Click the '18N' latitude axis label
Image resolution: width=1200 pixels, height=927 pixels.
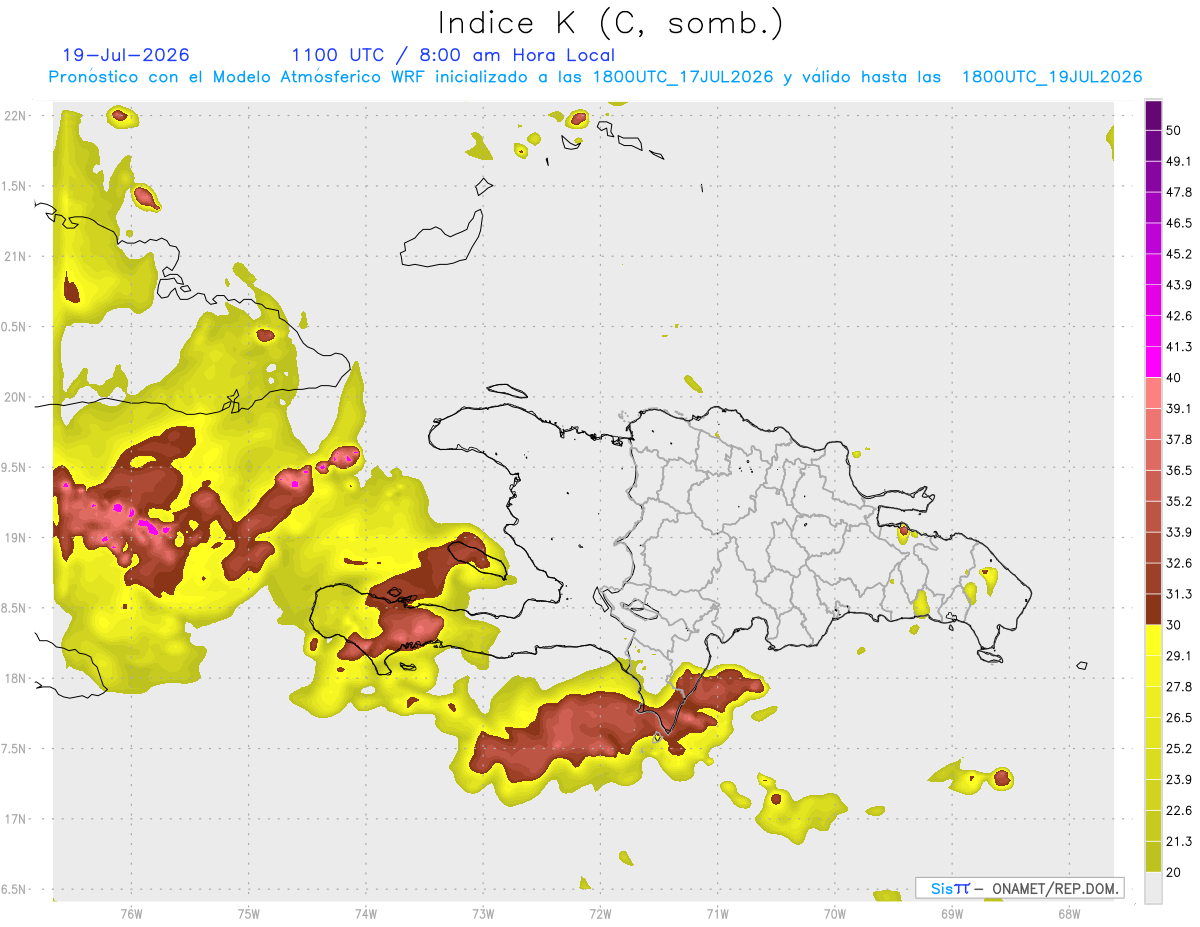tap(16, 678)
